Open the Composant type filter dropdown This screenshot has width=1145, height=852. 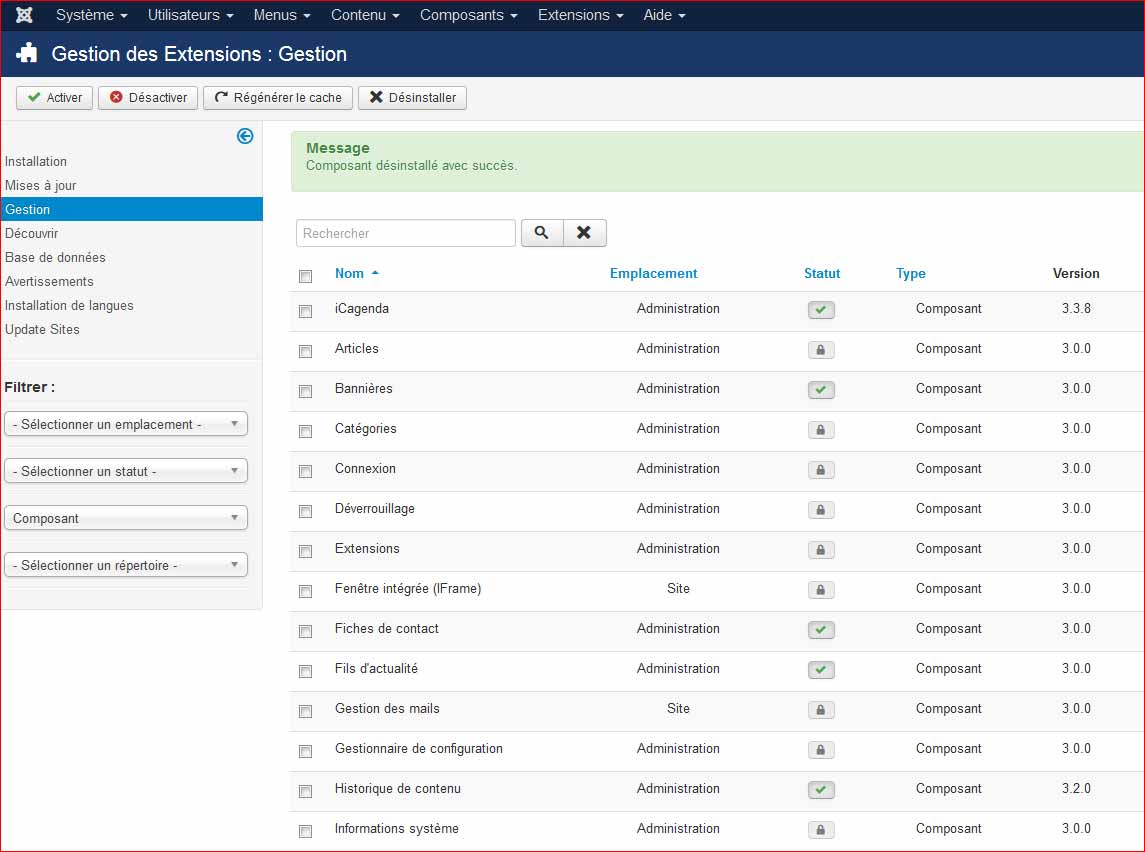tap(126, 518)
